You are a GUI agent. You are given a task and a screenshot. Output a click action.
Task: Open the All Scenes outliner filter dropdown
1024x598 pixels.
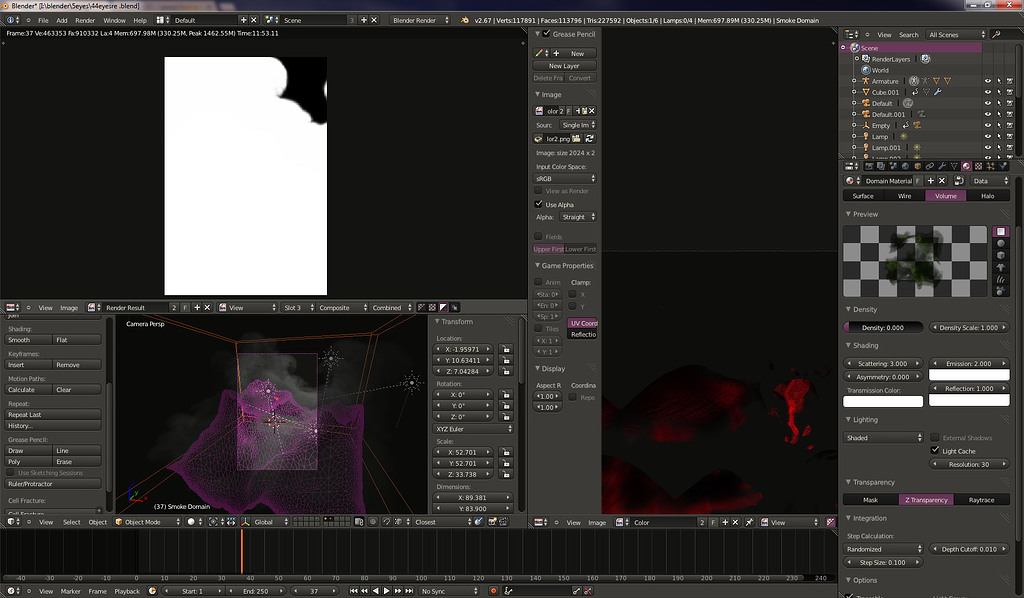[x=956, y=35]
